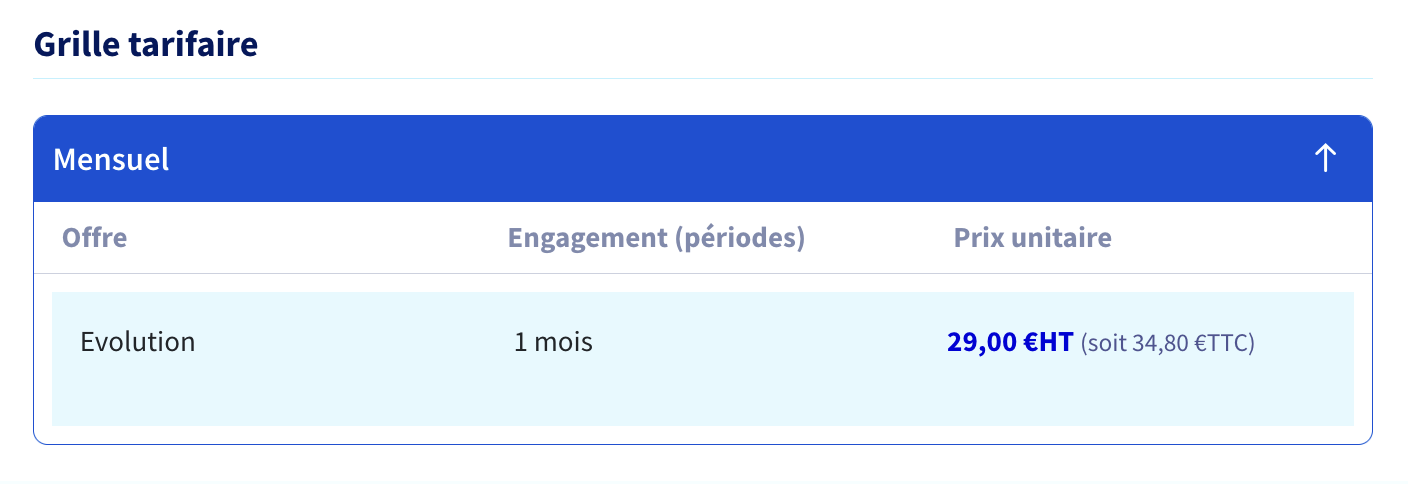
Task: Sort by the Offre column header
Action: (95, 238)
